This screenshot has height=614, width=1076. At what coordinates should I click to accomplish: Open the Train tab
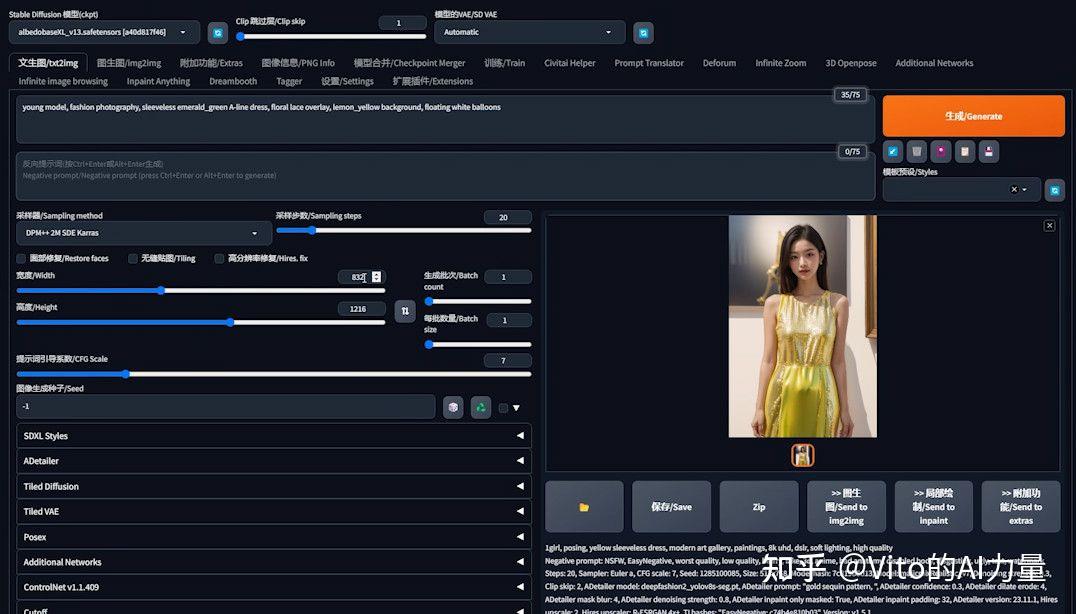point(504,63)
